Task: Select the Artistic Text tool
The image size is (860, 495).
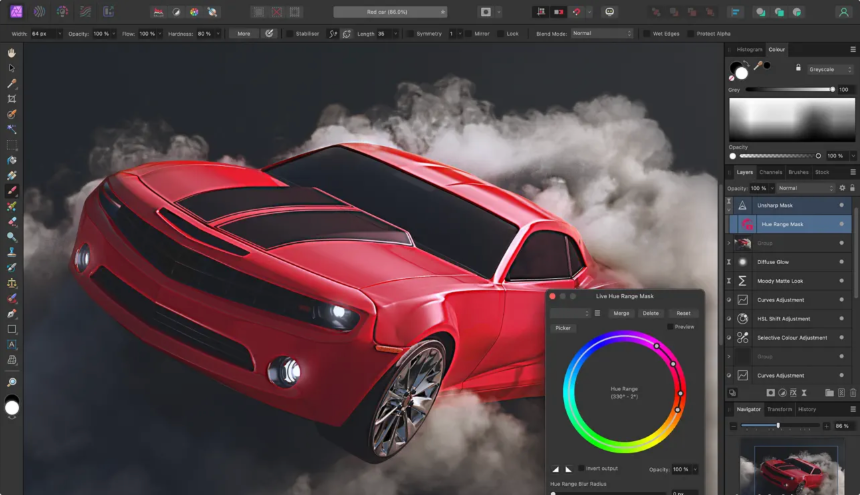Action: coord(12,344)
